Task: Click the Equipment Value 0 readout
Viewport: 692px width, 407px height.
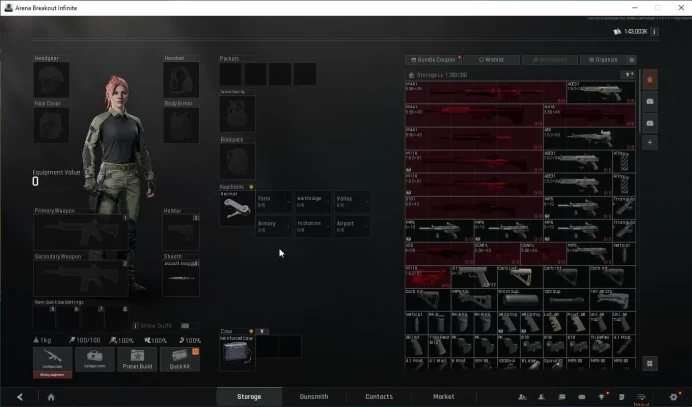Action: [36, 181]
